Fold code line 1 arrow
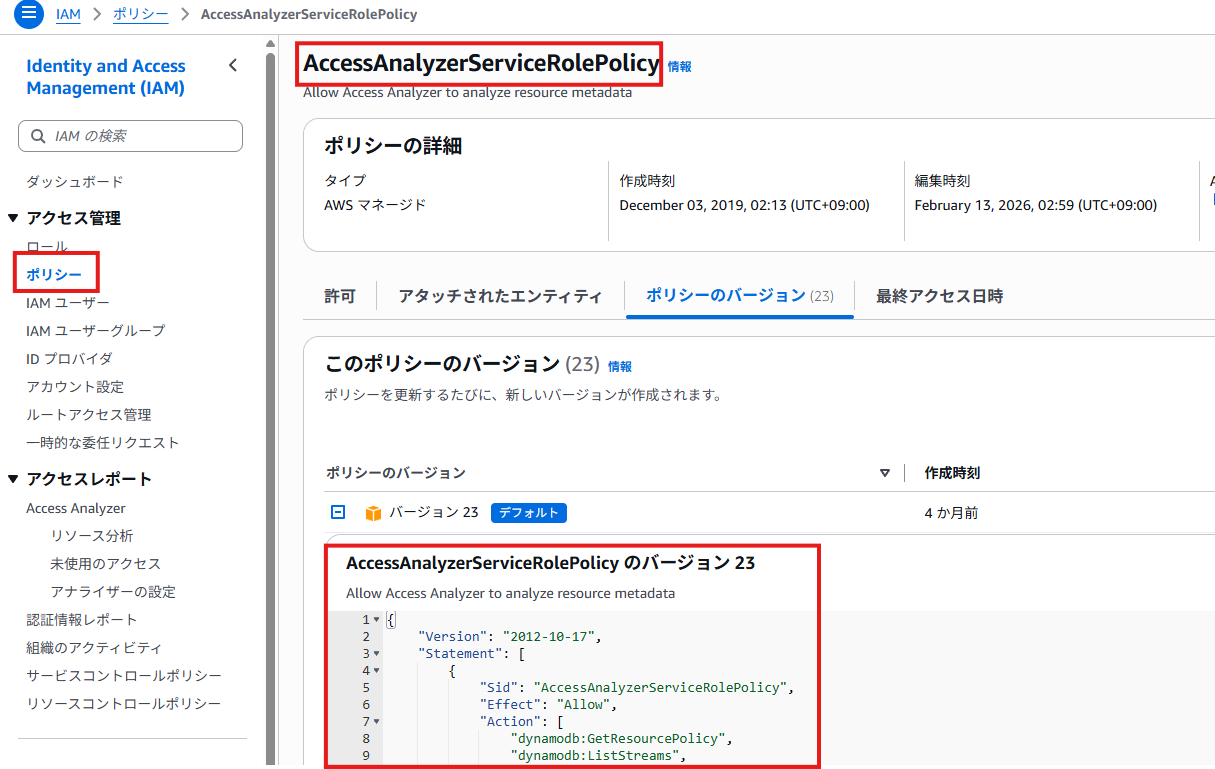The image size is (1215, 769). (376, 620)
